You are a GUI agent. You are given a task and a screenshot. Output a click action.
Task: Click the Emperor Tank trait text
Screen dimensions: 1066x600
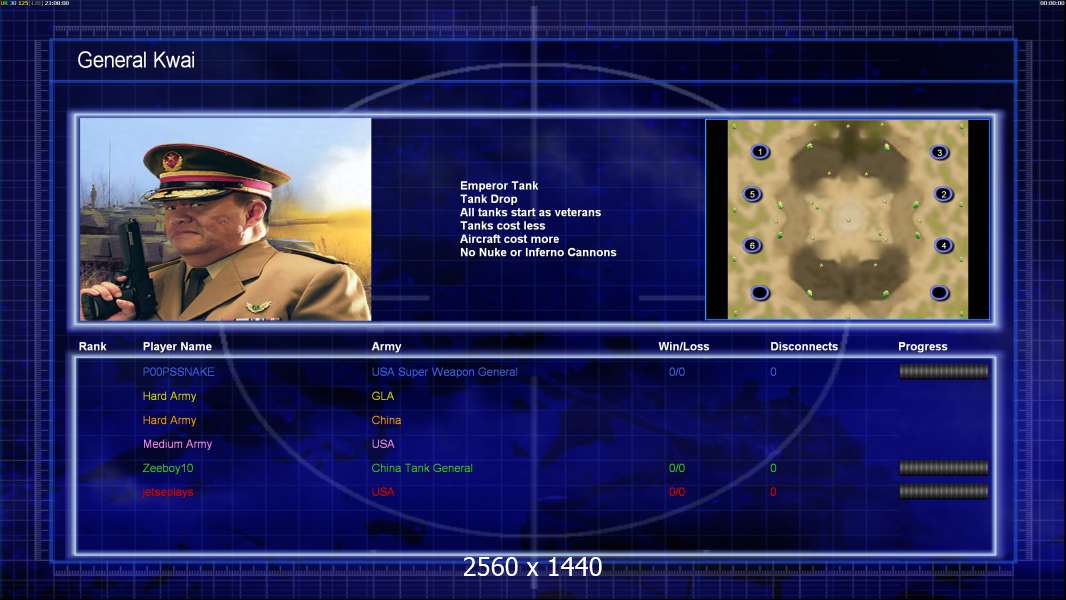[499, 186]
